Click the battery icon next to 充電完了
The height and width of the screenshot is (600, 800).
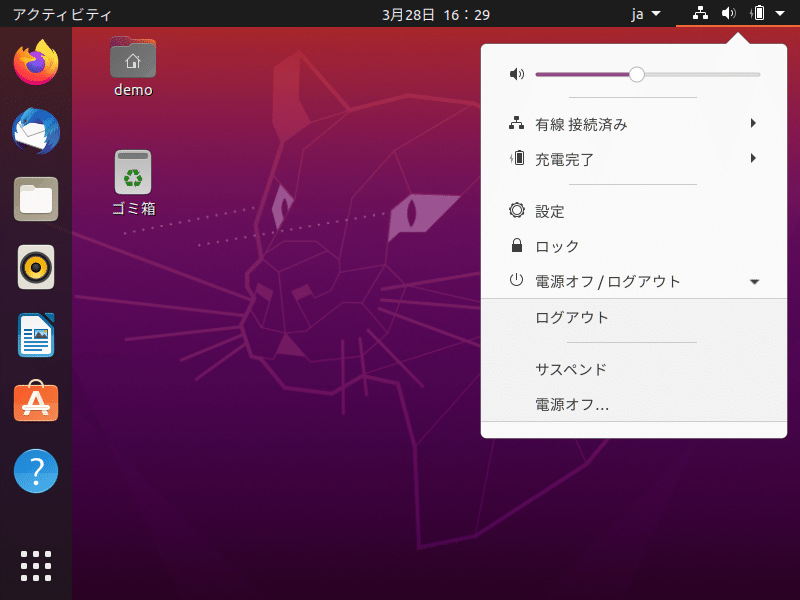(516, 158)
